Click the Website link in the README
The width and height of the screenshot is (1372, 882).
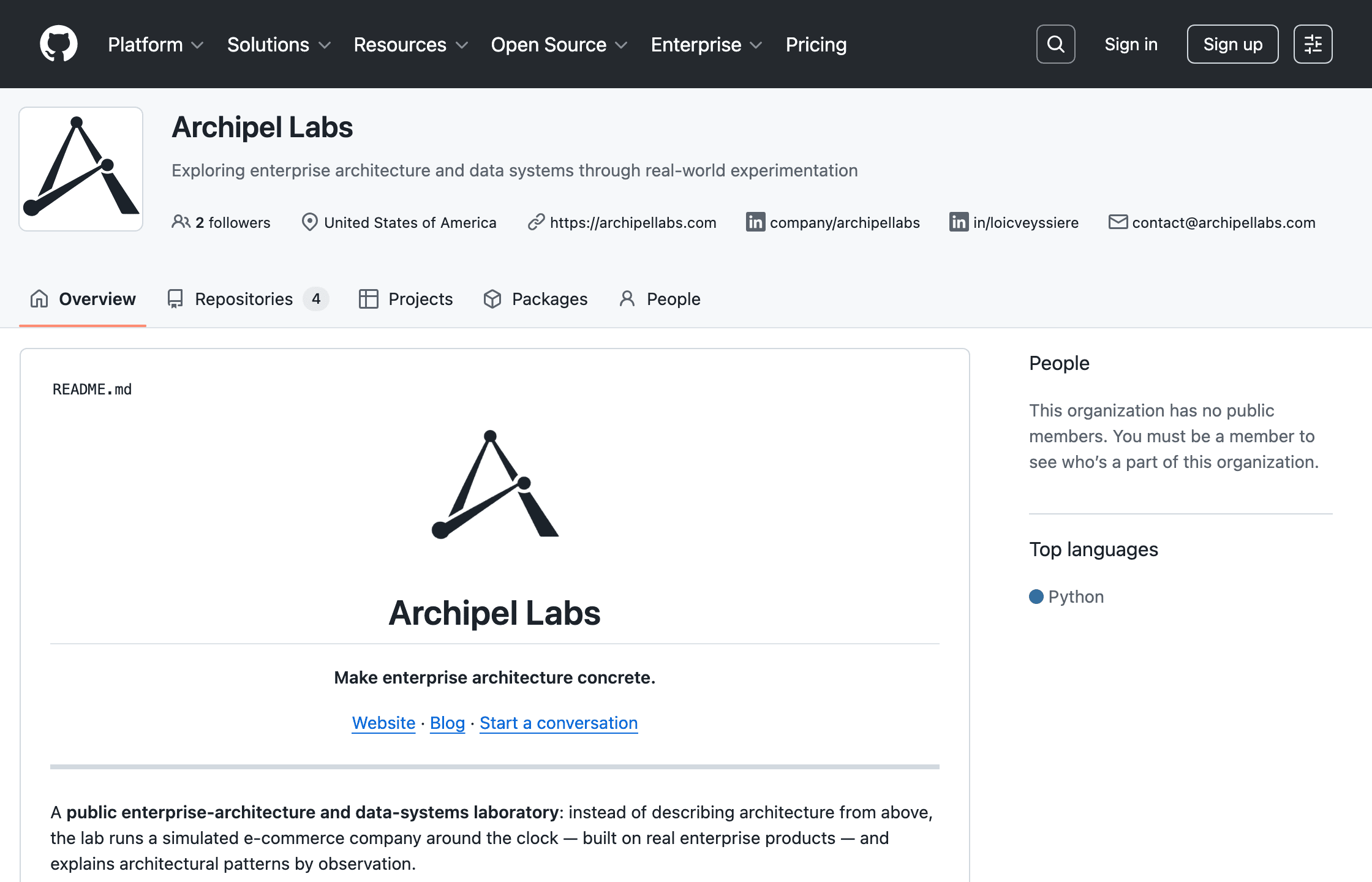383,723
